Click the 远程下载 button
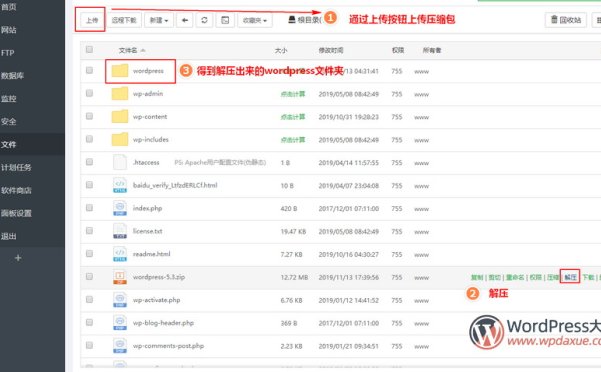601x372 pixels. tap(124, 20)
